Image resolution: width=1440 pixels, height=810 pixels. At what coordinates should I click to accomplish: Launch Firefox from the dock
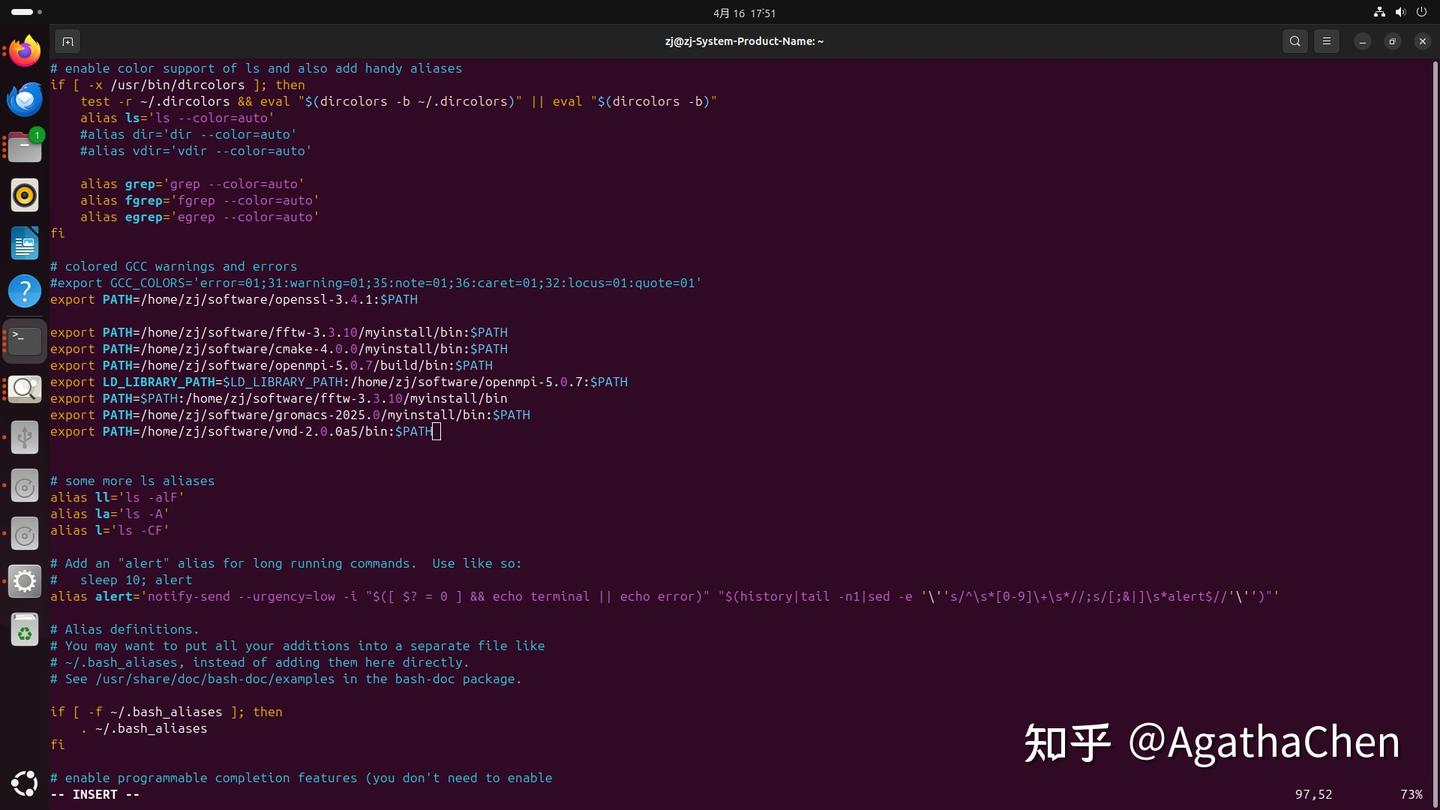pos(24,50)
